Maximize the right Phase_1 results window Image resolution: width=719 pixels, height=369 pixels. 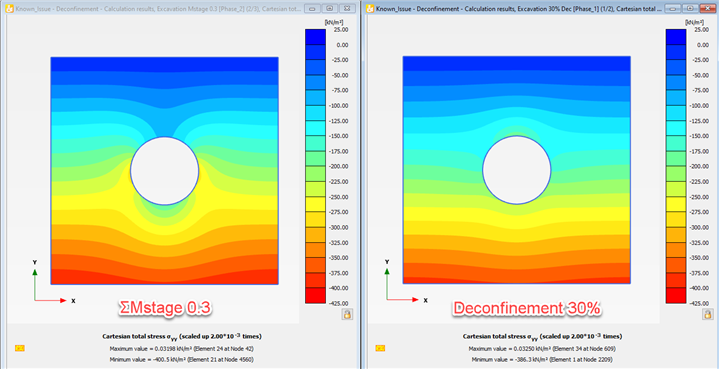[x=691, y=8]
